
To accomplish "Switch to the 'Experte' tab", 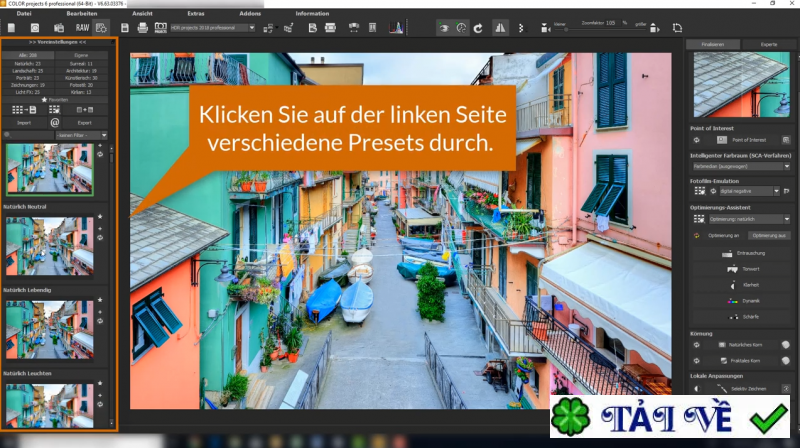I will point(768,44).
